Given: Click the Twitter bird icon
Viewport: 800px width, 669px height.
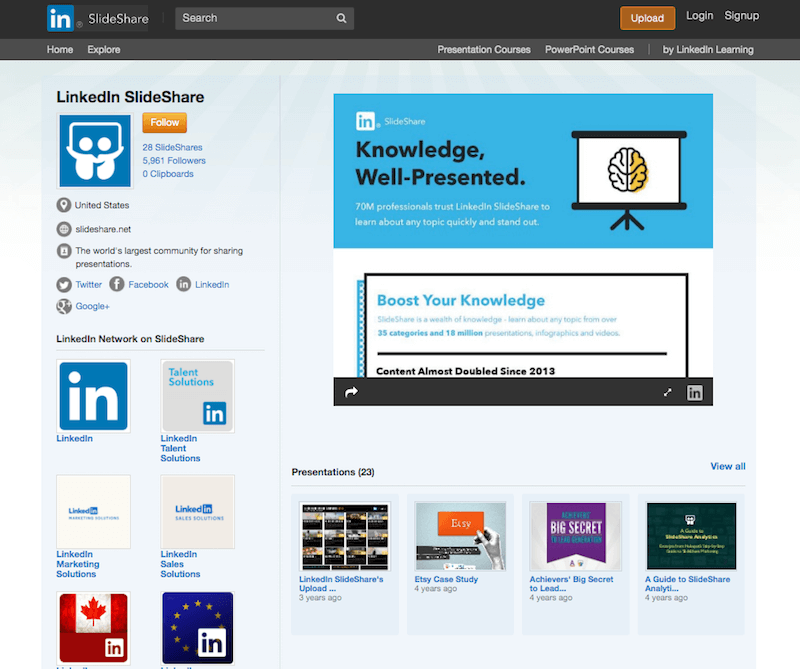Looking at the screenshot, I should (x=64, y=285).
